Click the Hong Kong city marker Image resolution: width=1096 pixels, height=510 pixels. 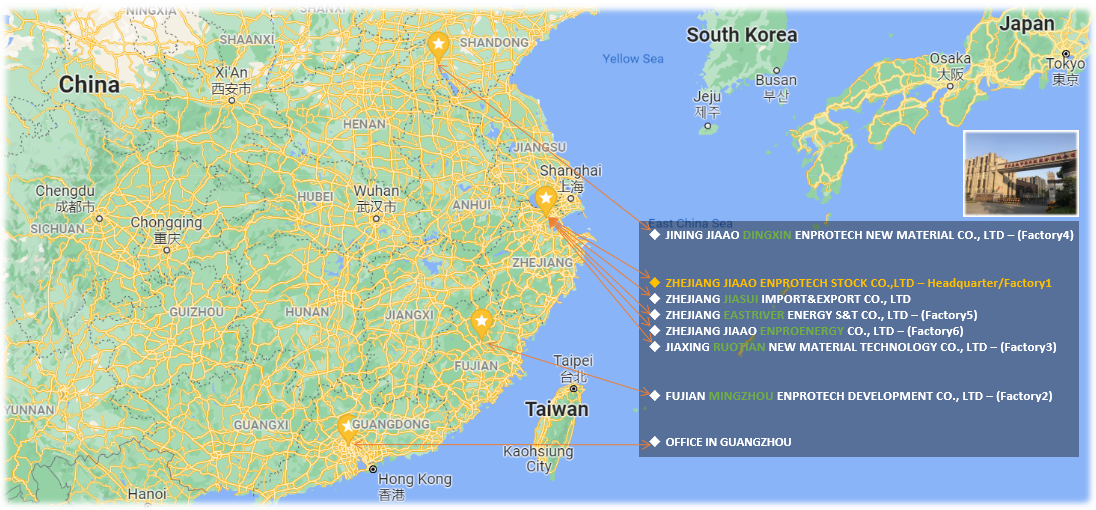coord(373,468)
